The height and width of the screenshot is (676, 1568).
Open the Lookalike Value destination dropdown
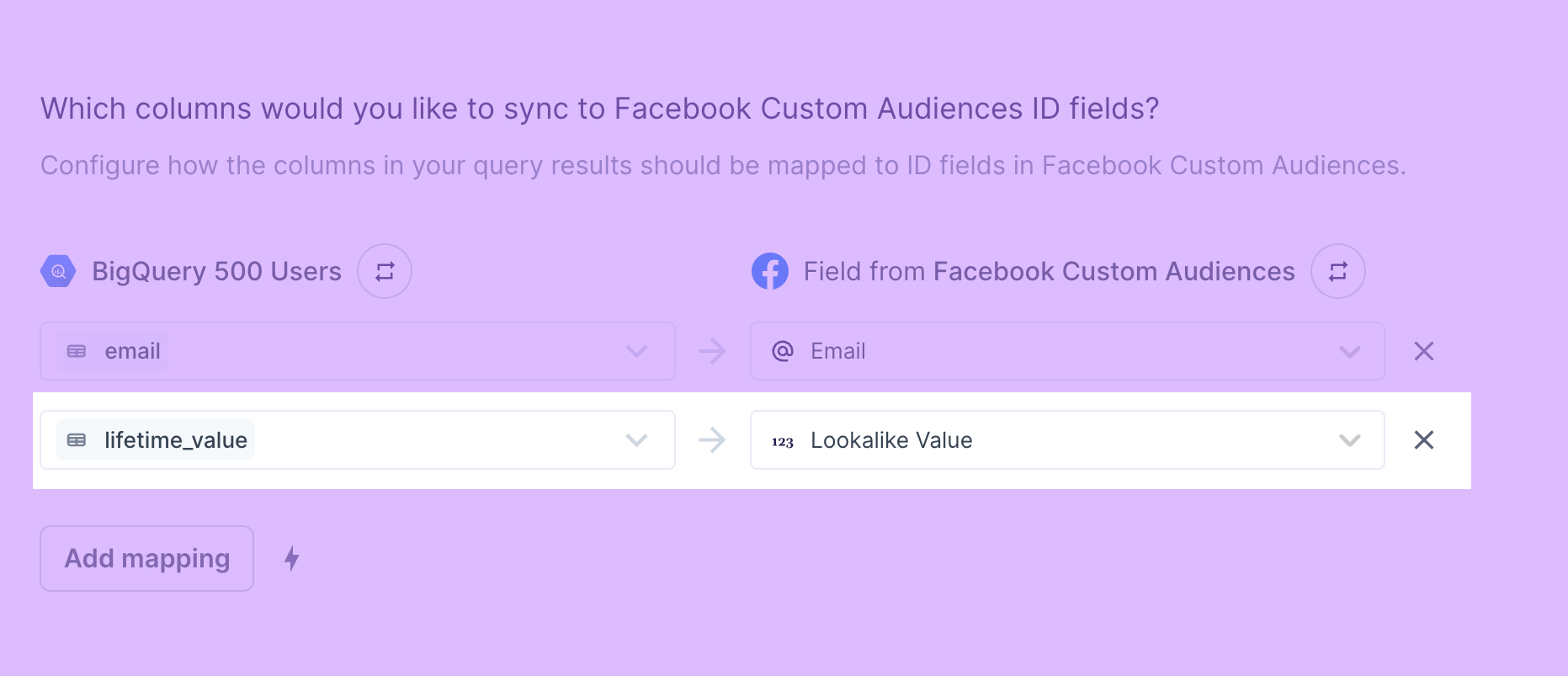point(1067,440)
